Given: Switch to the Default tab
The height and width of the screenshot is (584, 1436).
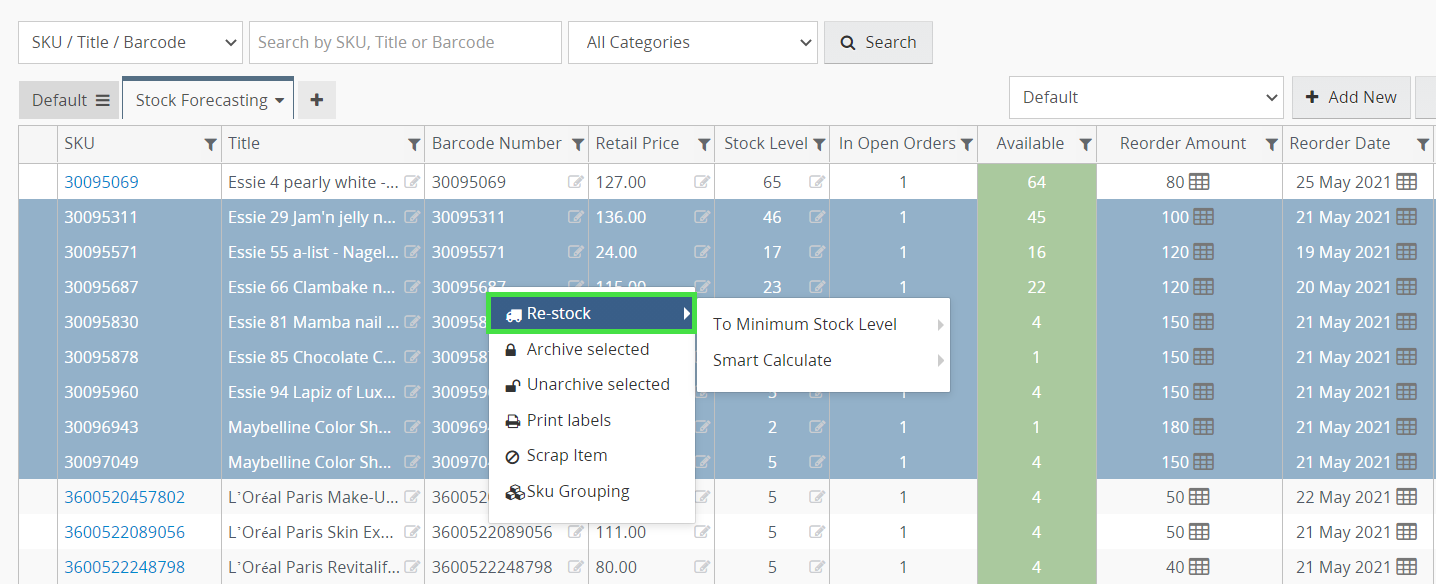Looking at the screenshot, I should click(59, 100).
